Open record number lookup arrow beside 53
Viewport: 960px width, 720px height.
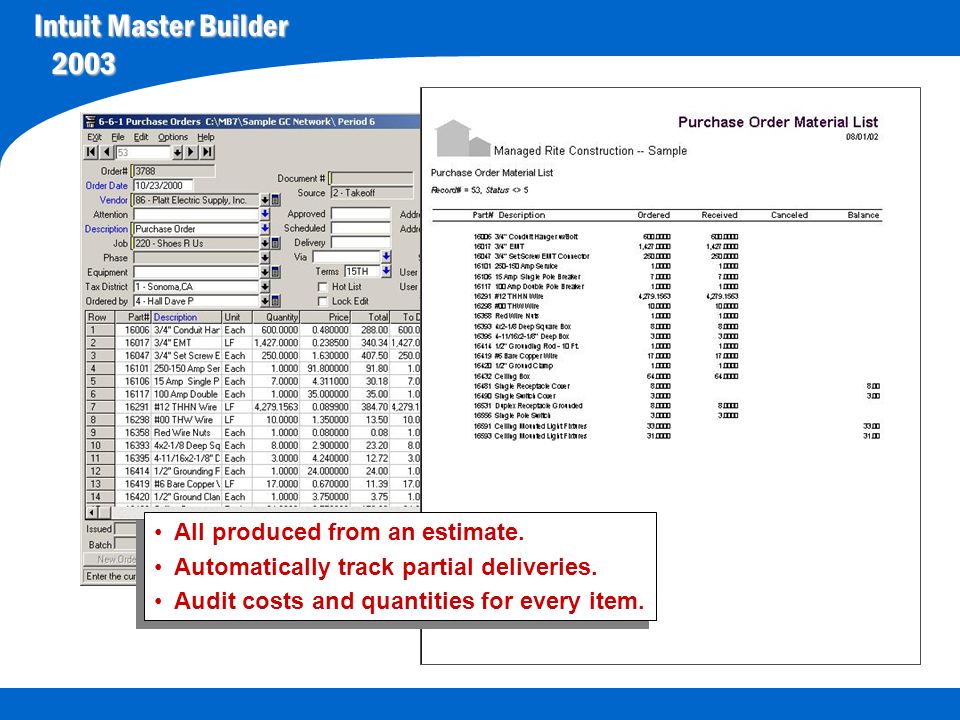[x=177, y=152]
